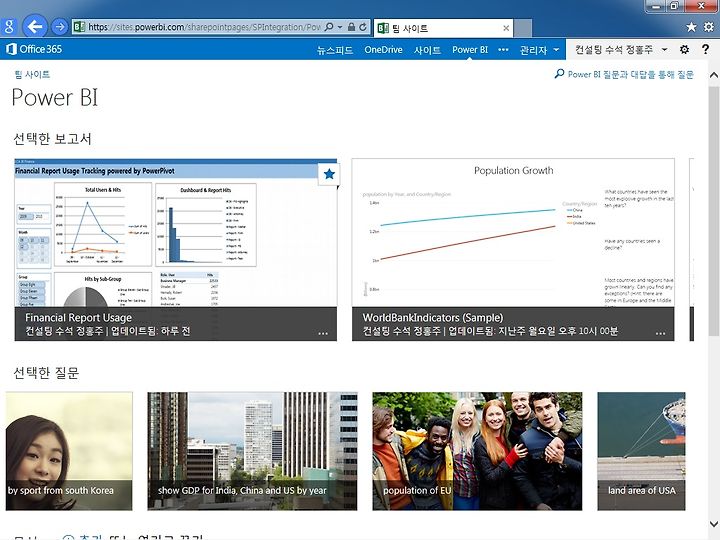Open 뉴스피드 in the Office 365 nav
This screenshot has width=720, height=540.
(335, 50)
